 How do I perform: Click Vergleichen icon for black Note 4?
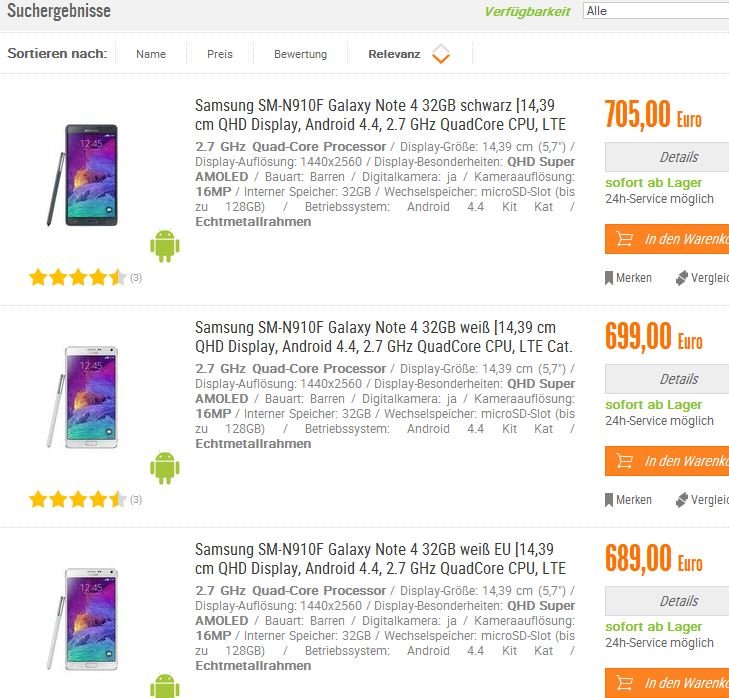682,278
